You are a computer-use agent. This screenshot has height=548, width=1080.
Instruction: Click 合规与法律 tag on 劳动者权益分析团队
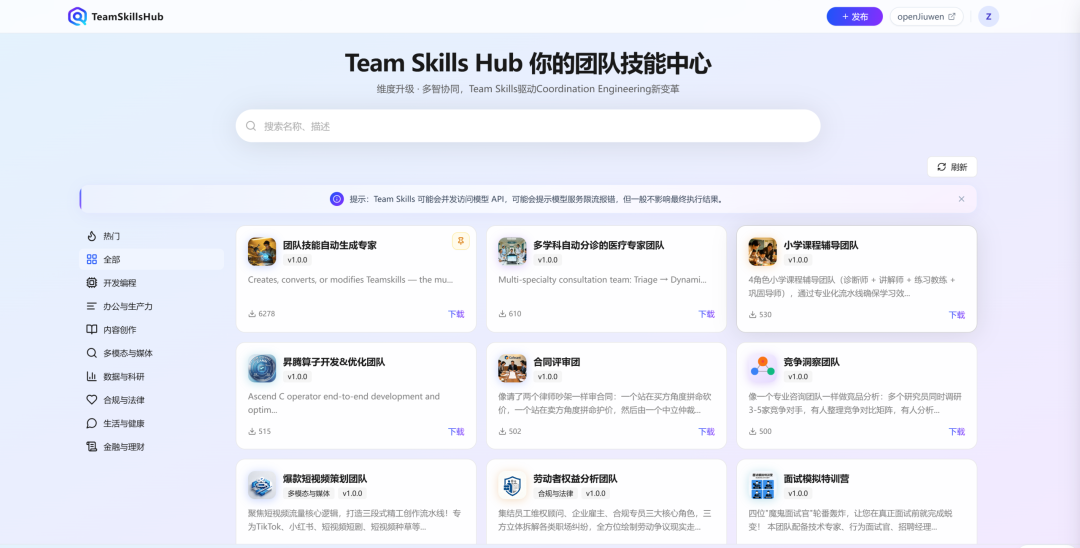[556, 494]
